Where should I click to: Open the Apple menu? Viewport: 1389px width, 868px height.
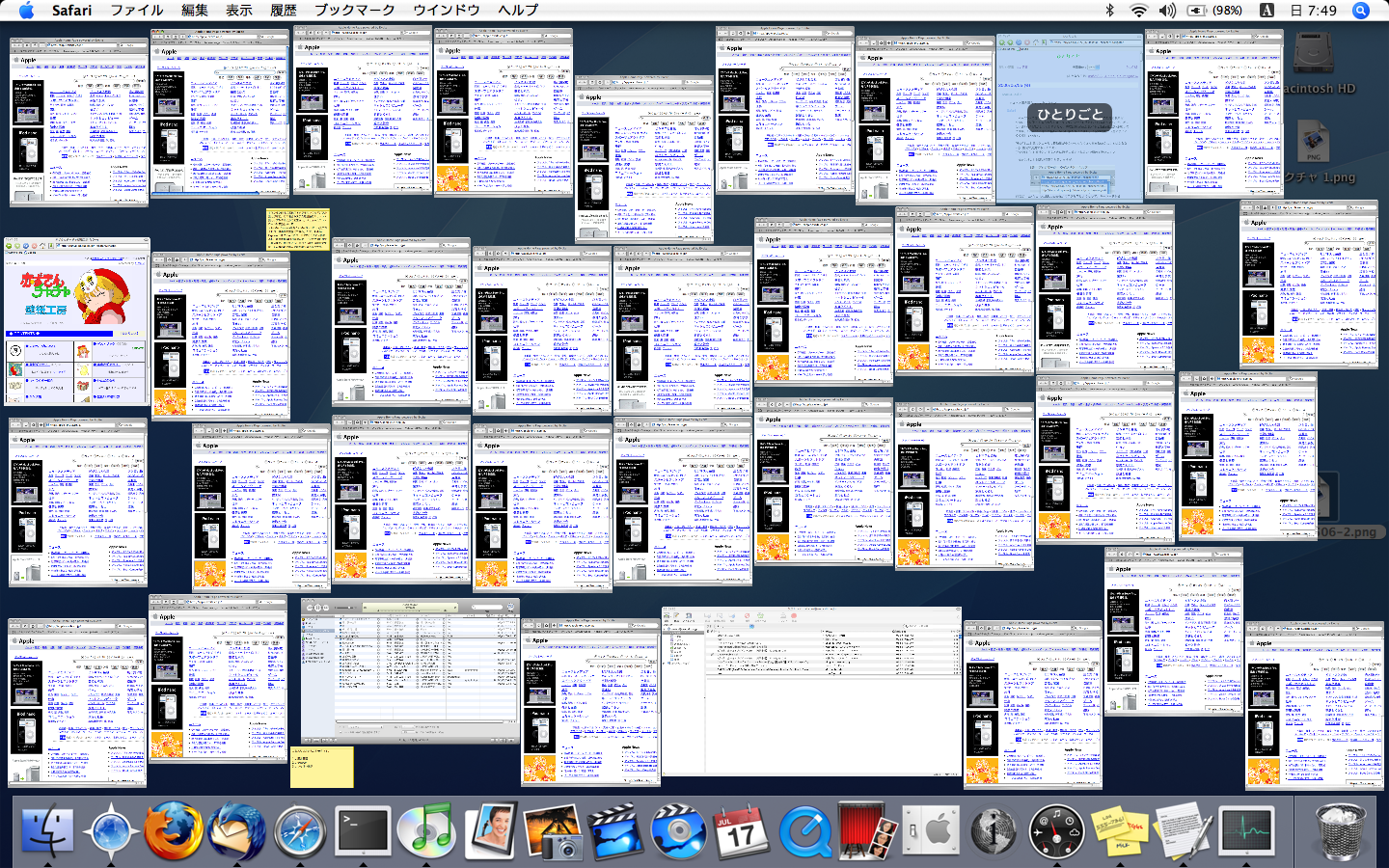[x=26, y=11]
